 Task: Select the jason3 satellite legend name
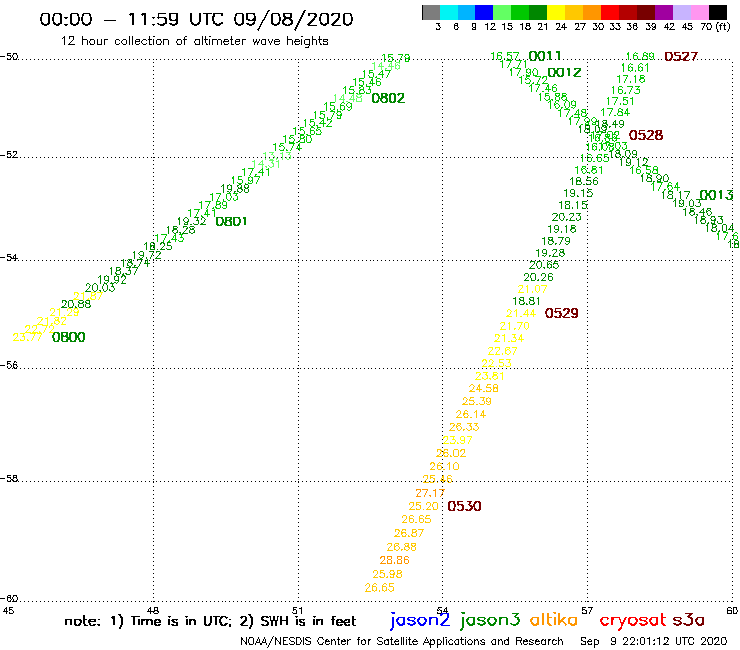click(490, 620)
